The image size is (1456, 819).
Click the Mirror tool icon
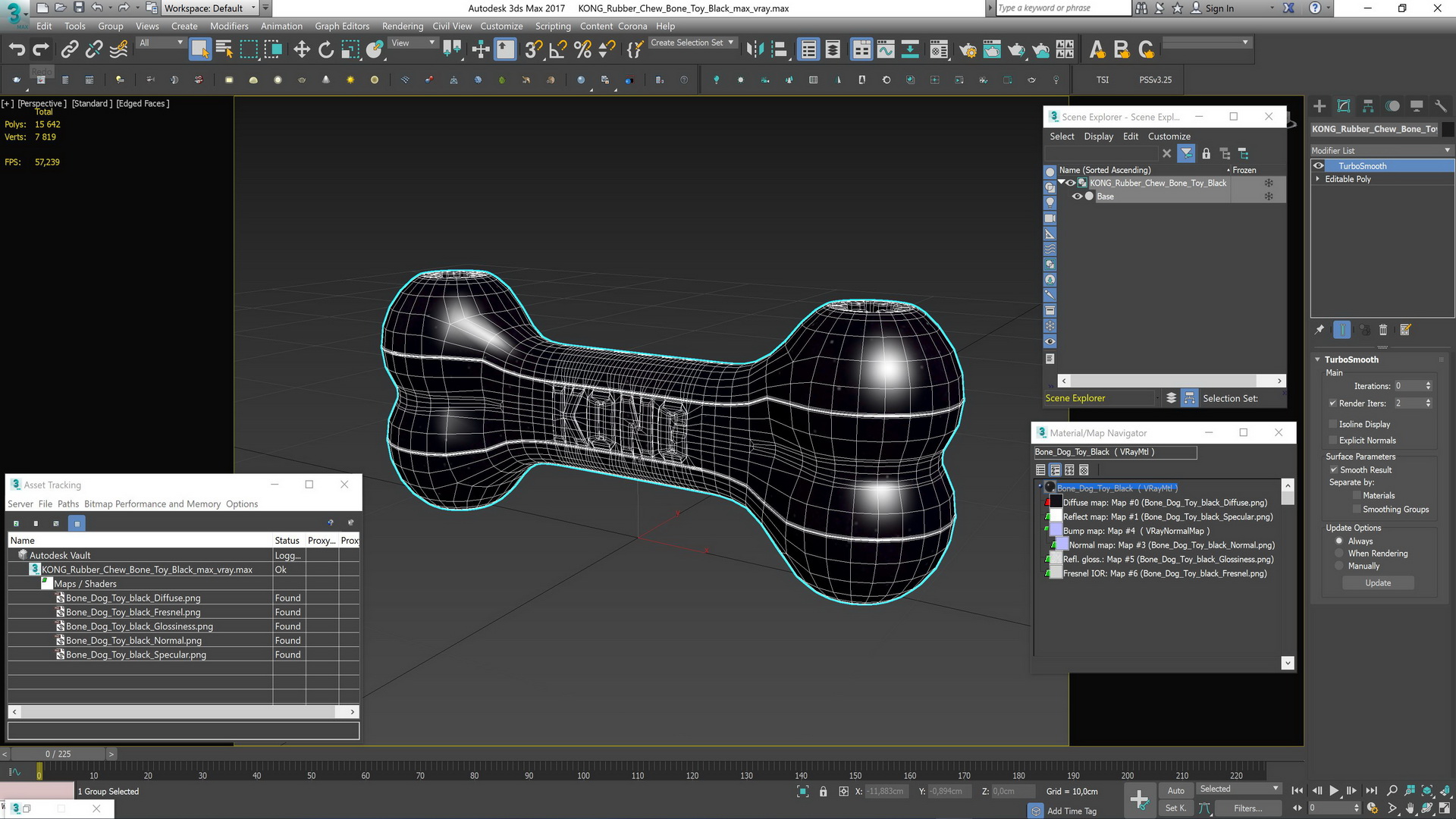coord(755,50)
